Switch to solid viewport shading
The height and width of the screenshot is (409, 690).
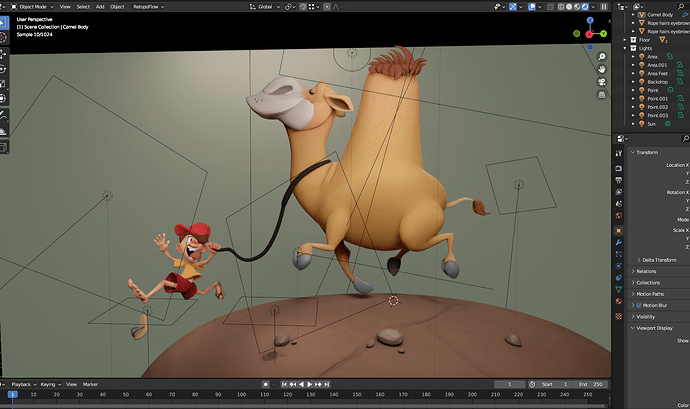point(569,7)
